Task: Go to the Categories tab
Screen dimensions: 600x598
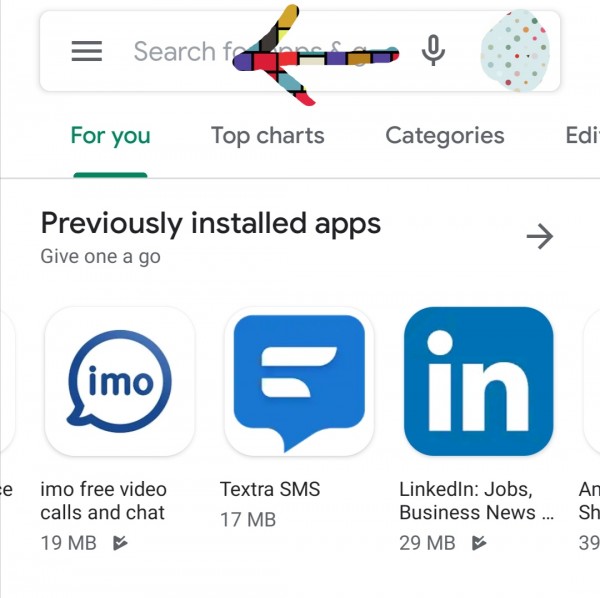Action: coord(444,136)
